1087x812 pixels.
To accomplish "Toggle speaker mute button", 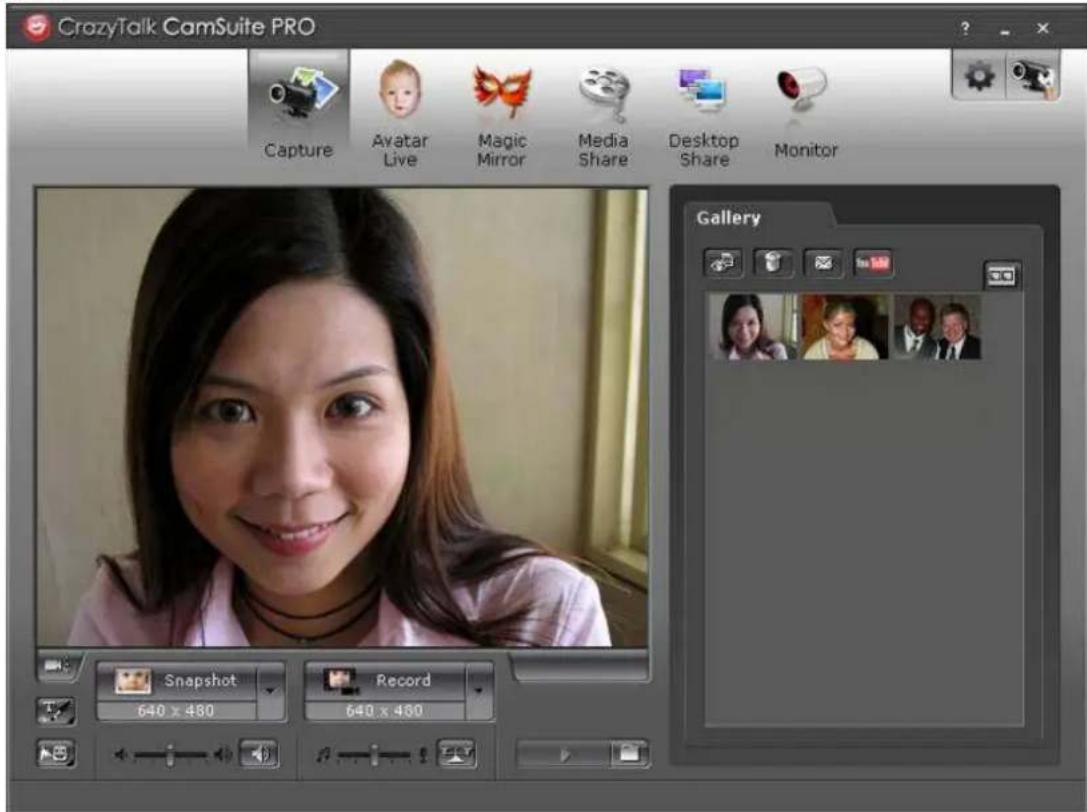I will [259, 754].
